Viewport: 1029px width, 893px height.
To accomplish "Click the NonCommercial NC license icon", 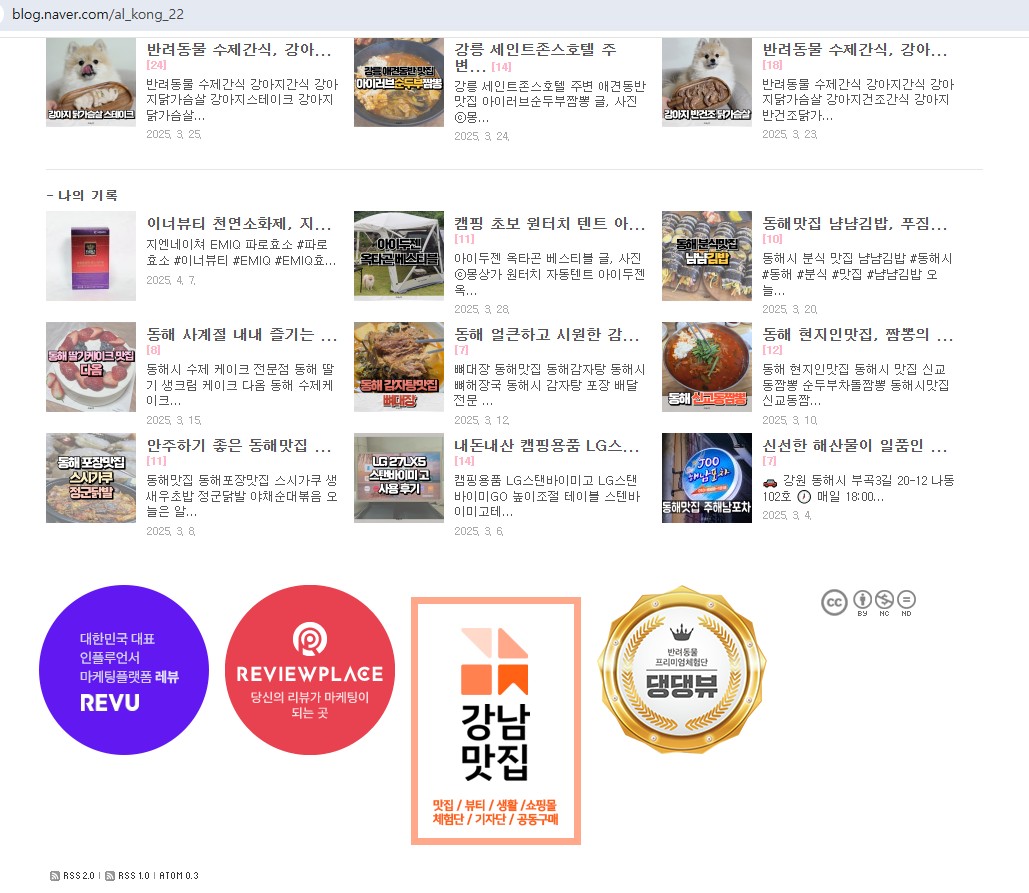I will [884, 602].
